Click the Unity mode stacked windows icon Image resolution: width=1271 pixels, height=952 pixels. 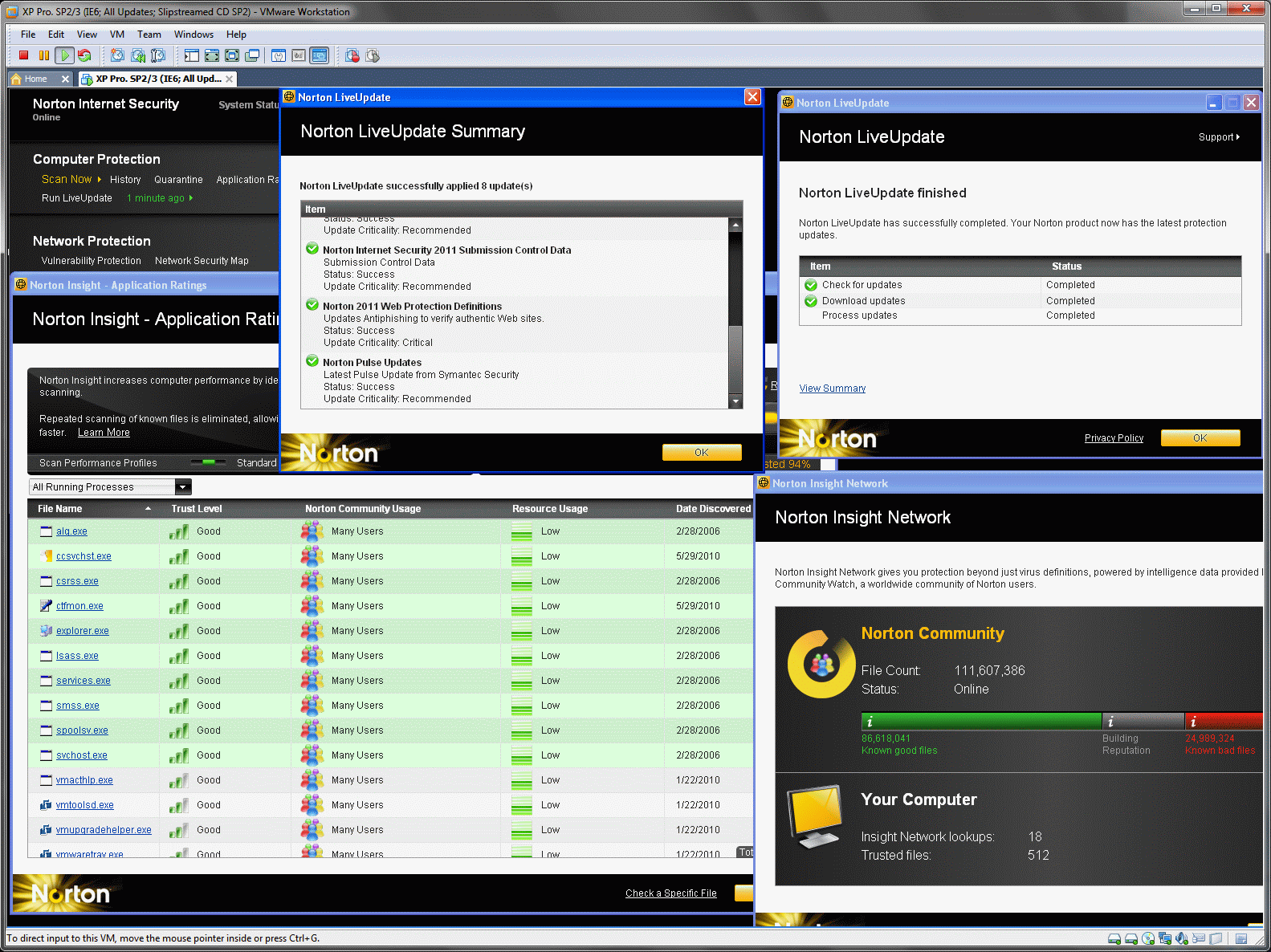click(252, 55)
